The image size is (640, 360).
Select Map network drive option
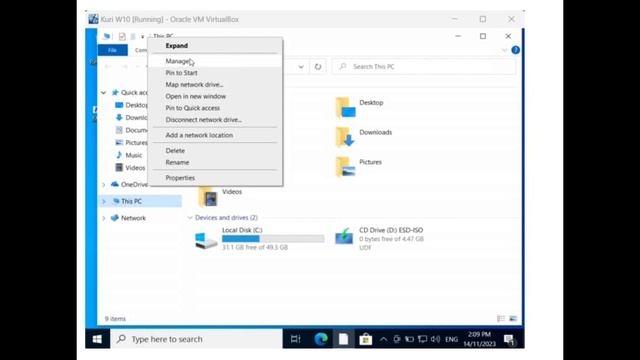194,84
